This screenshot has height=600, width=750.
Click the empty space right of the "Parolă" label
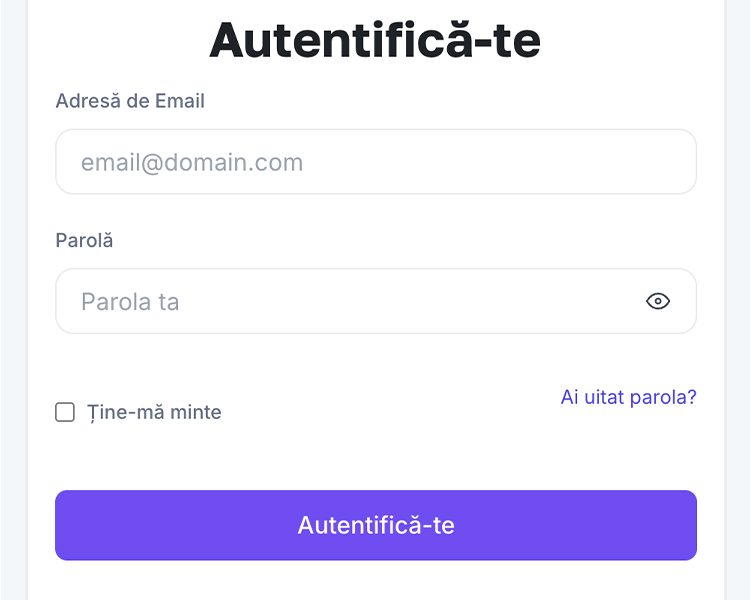[400, 241]
